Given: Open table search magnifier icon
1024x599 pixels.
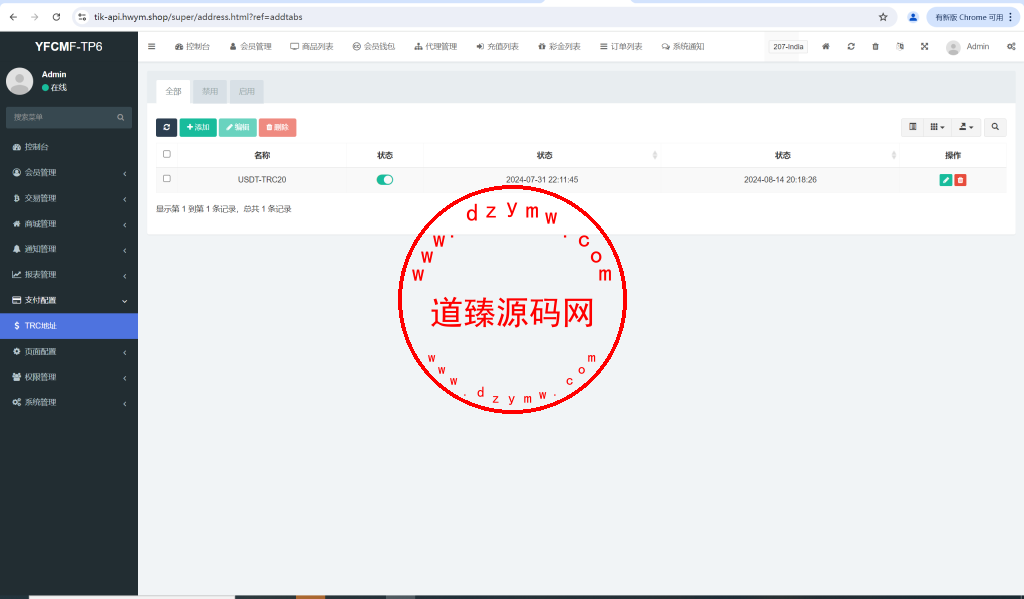Looking at the screenshot, I should pos(995,127).
